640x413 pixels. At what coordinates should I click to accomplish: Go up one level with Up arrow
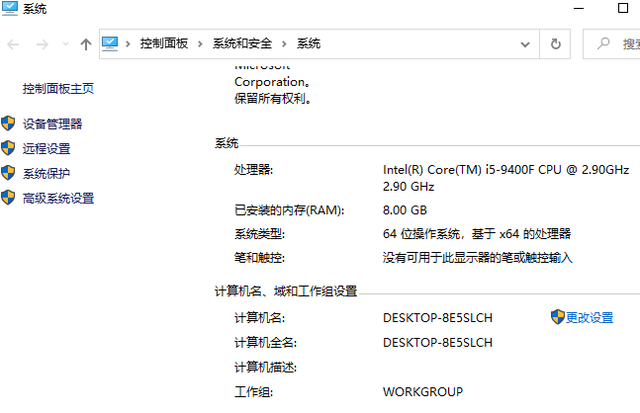[86, 44]
